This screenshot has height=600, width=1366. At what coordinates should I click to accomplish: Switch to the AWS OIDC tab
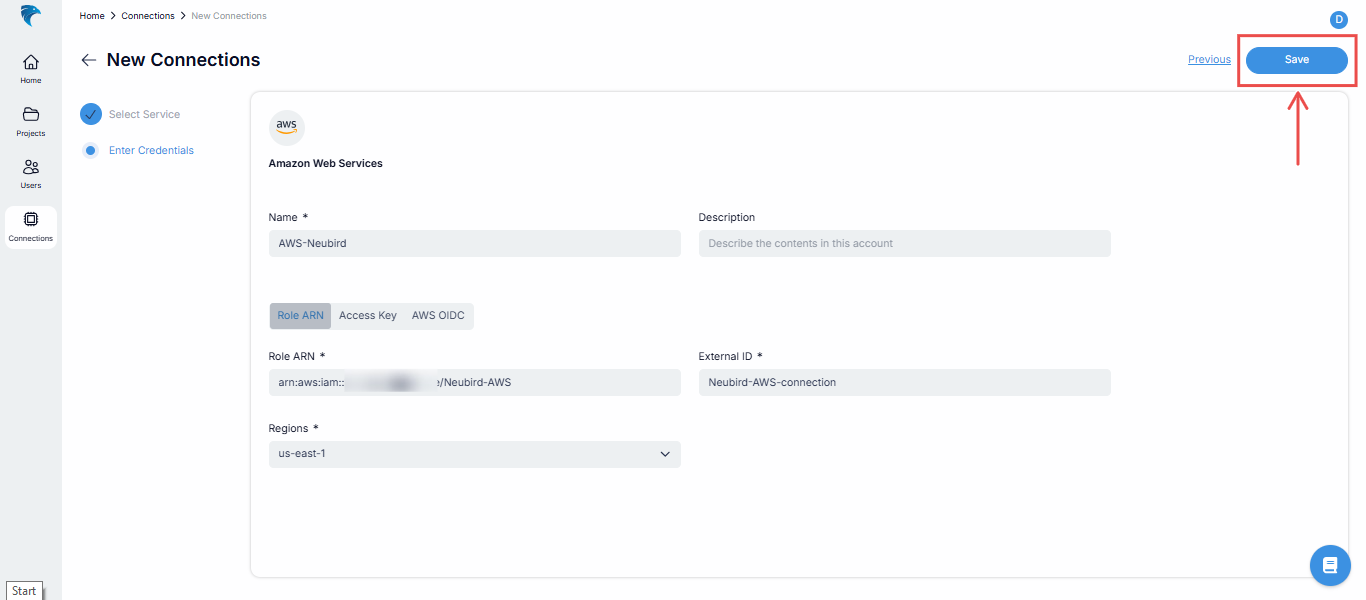tap(438, 315)
